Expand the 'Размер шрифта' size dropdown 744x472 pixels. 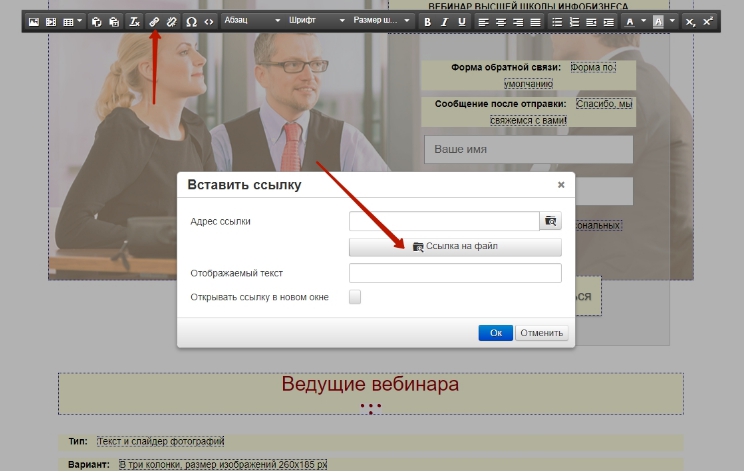point(381,21)
